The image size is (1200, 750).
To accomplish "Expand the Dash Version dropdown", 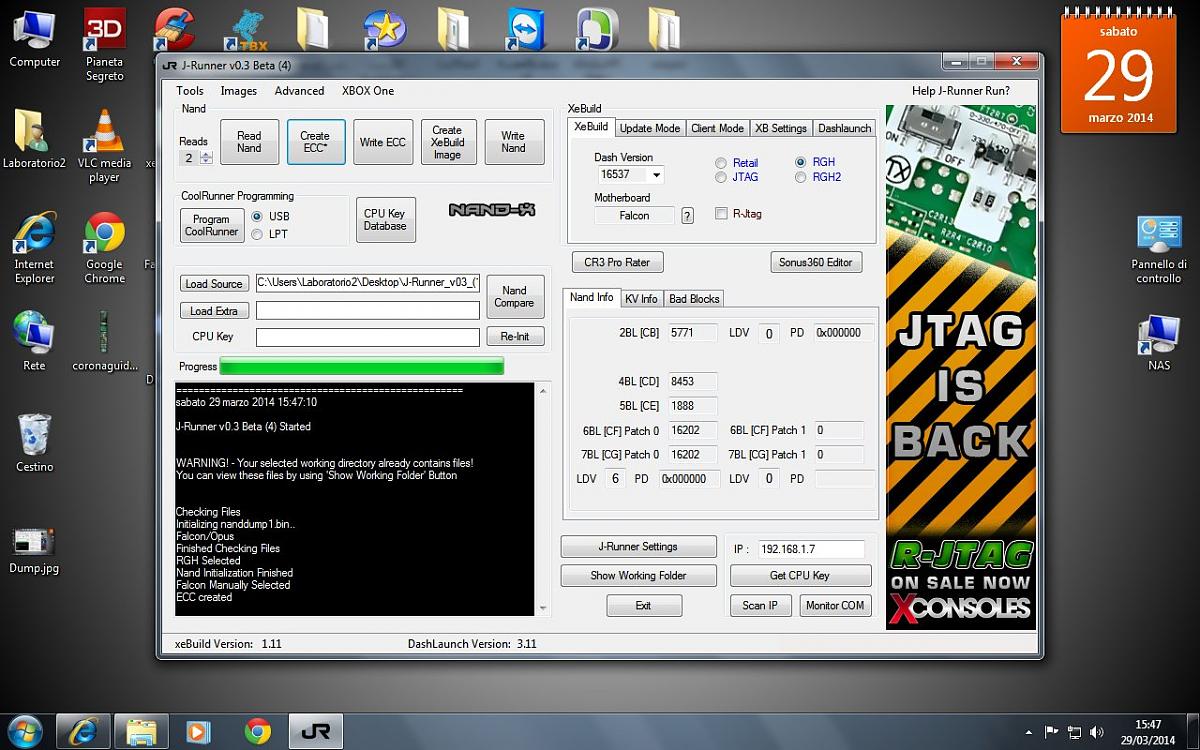I will pyautogui.click(x=656, y=175).
